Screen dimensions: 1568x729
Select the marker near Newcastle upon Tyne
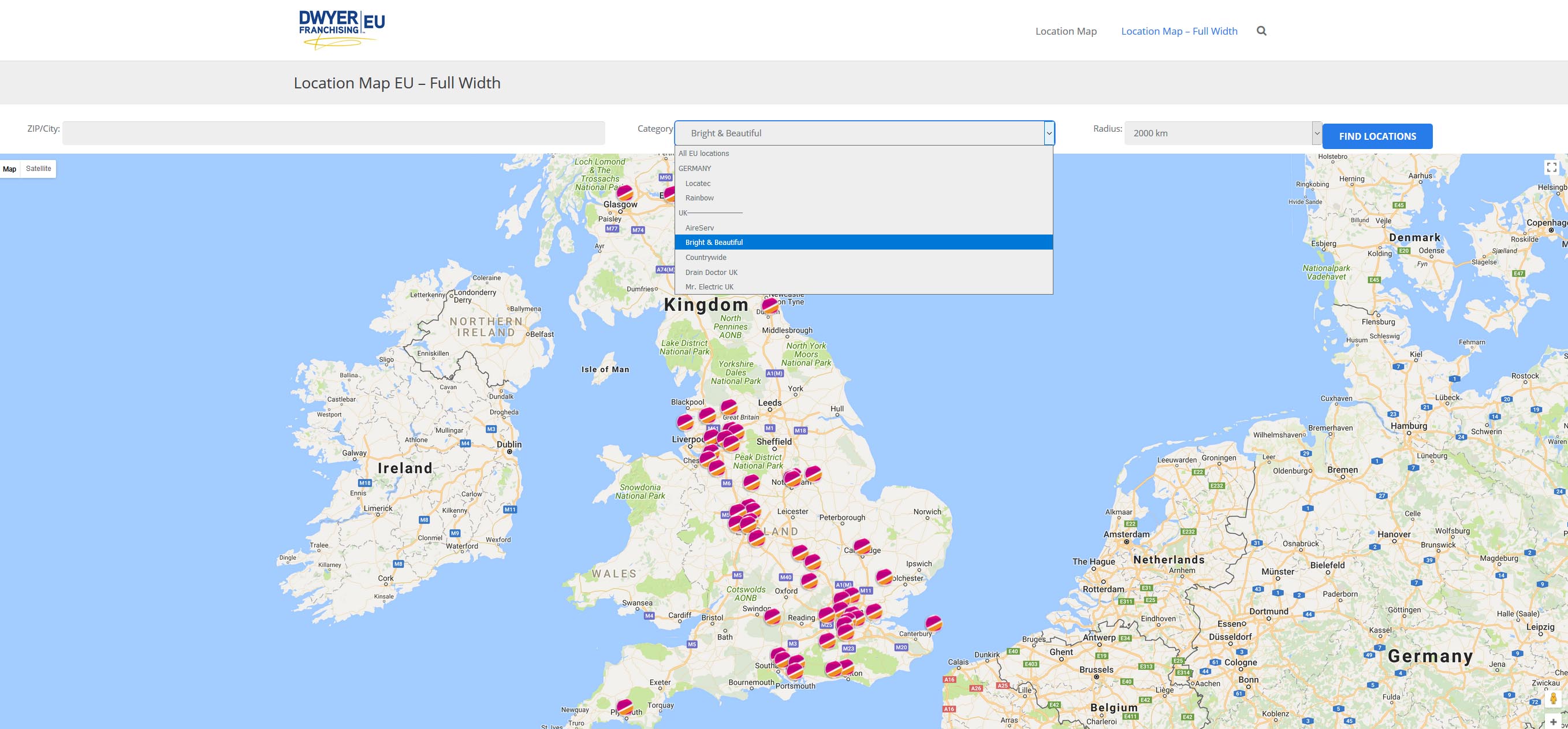pos(770,304)
